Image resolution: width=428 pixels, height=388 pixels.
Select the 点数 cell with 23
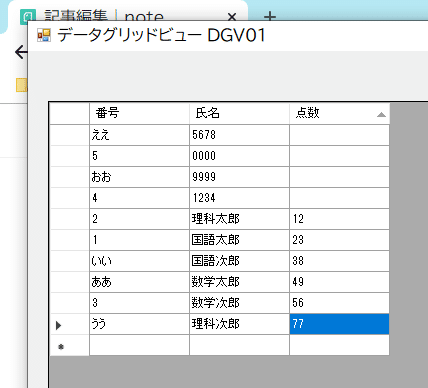pos(339,240)
